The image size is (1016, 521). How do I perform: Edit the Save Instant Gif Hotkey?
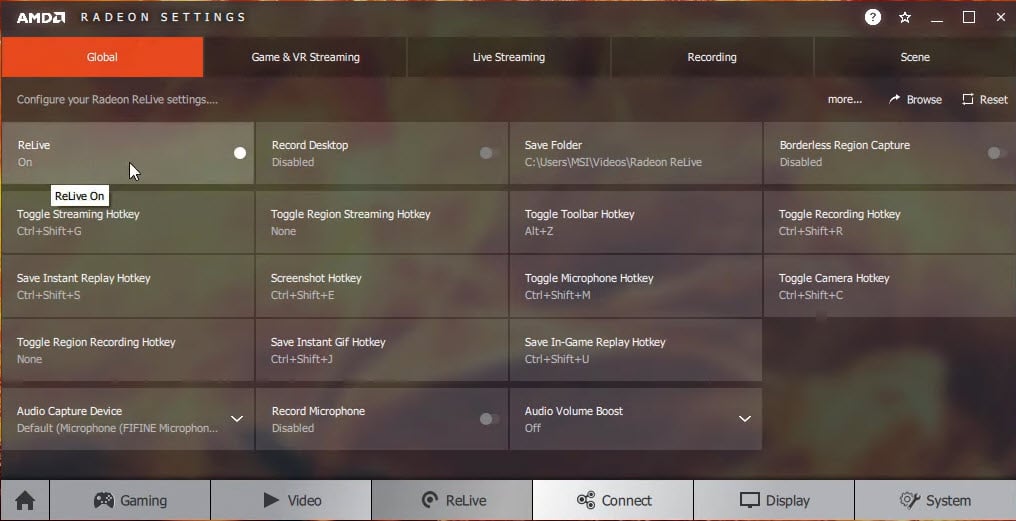click(382, 350)
